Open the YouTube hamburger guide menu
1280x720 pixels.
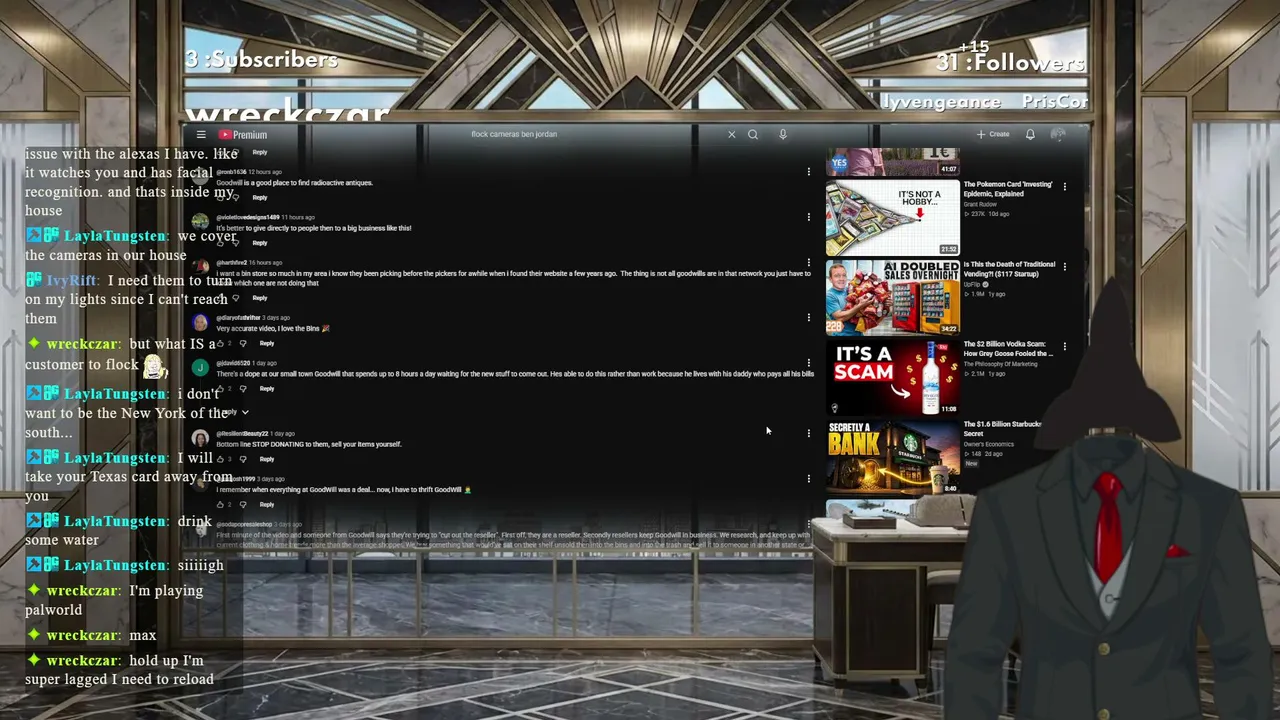click(x=201, y=134)
